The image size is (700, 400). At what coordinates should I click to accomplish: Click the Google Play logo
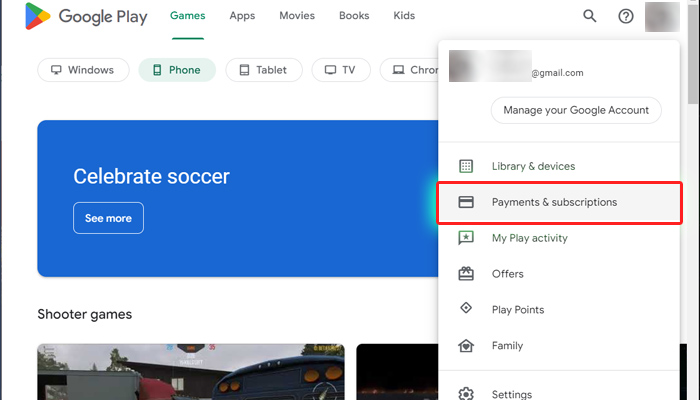(86, 17)
